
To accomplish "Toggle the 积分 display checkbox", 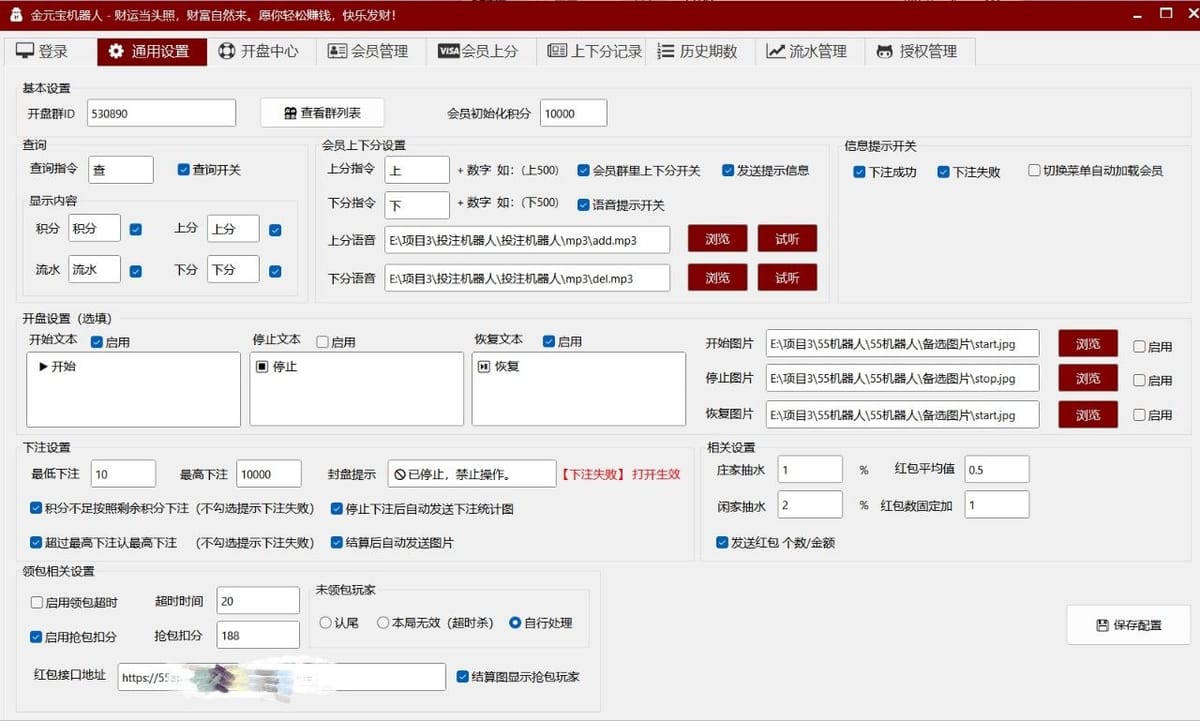I will pyautogui.click(x=136, y=229).
